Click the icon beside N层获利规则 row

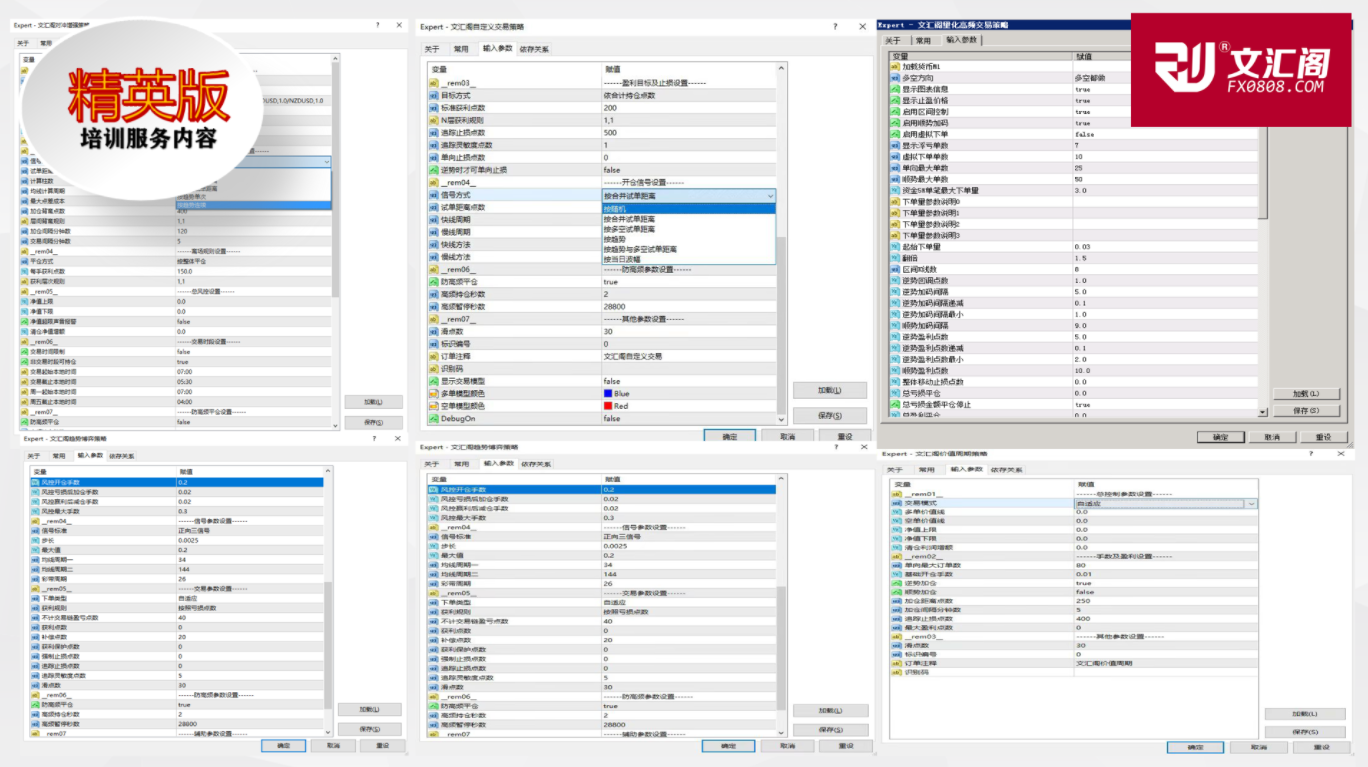click(x=433, y=120)
